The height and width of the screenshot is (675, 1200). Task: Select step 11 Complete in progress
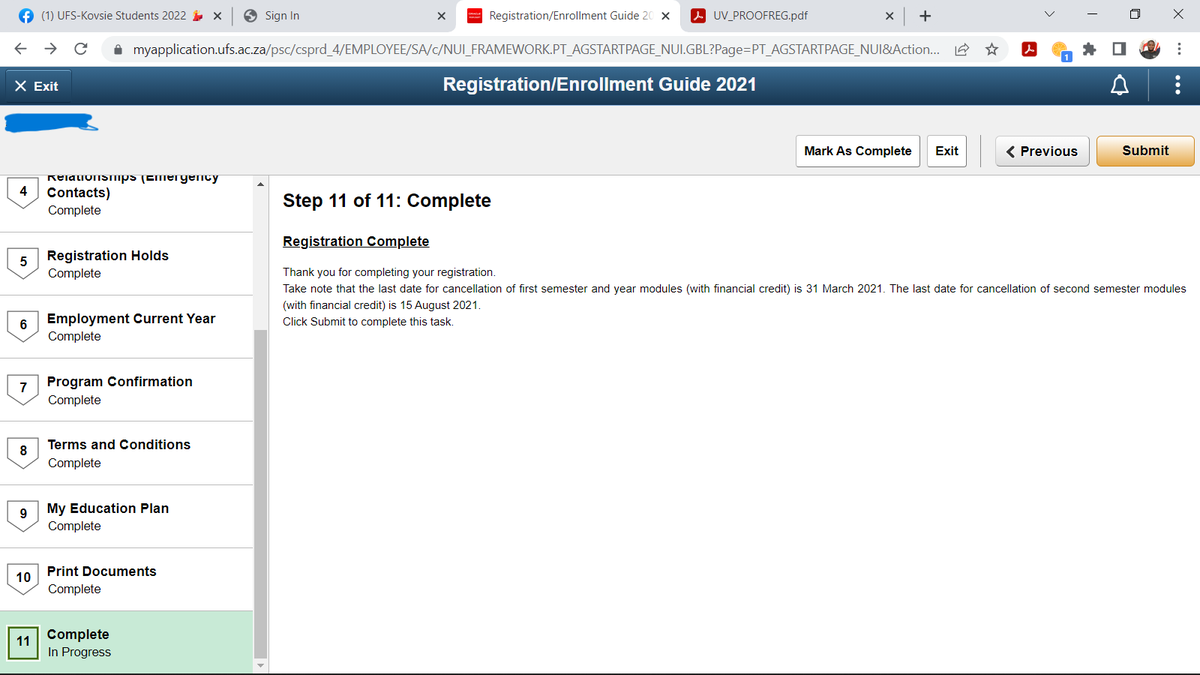click(x=126, y=643)
